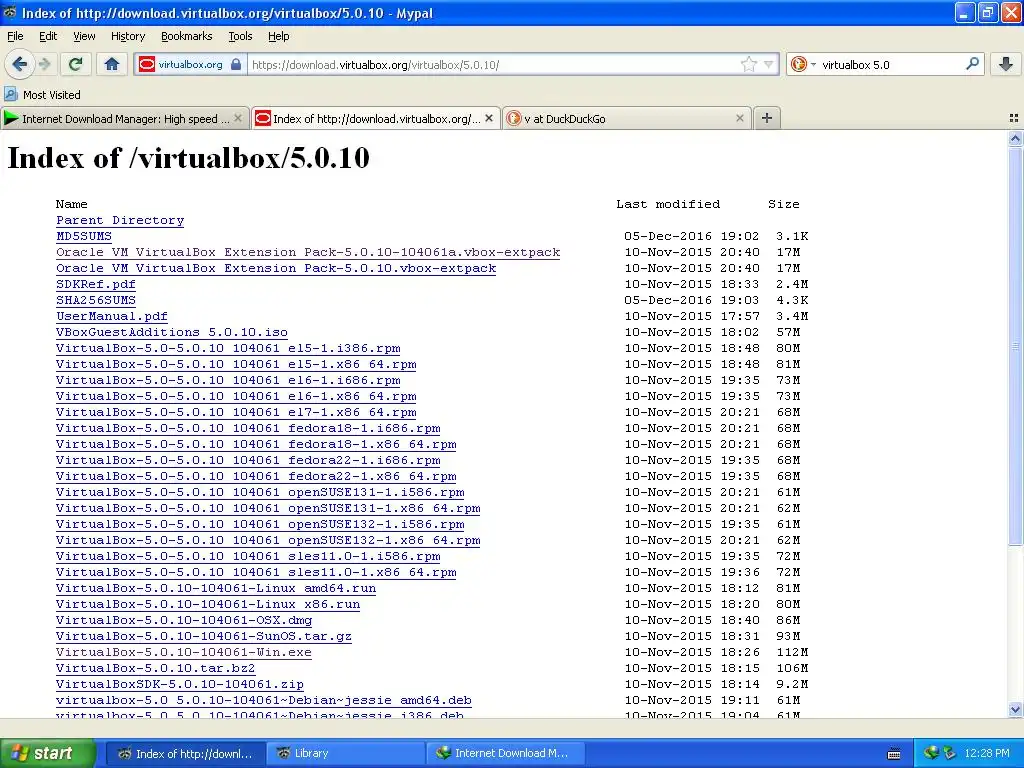Bookmark this page with the star icon
The width and height of the screenshot is (1024, 768).
click(x=748, y=64)
